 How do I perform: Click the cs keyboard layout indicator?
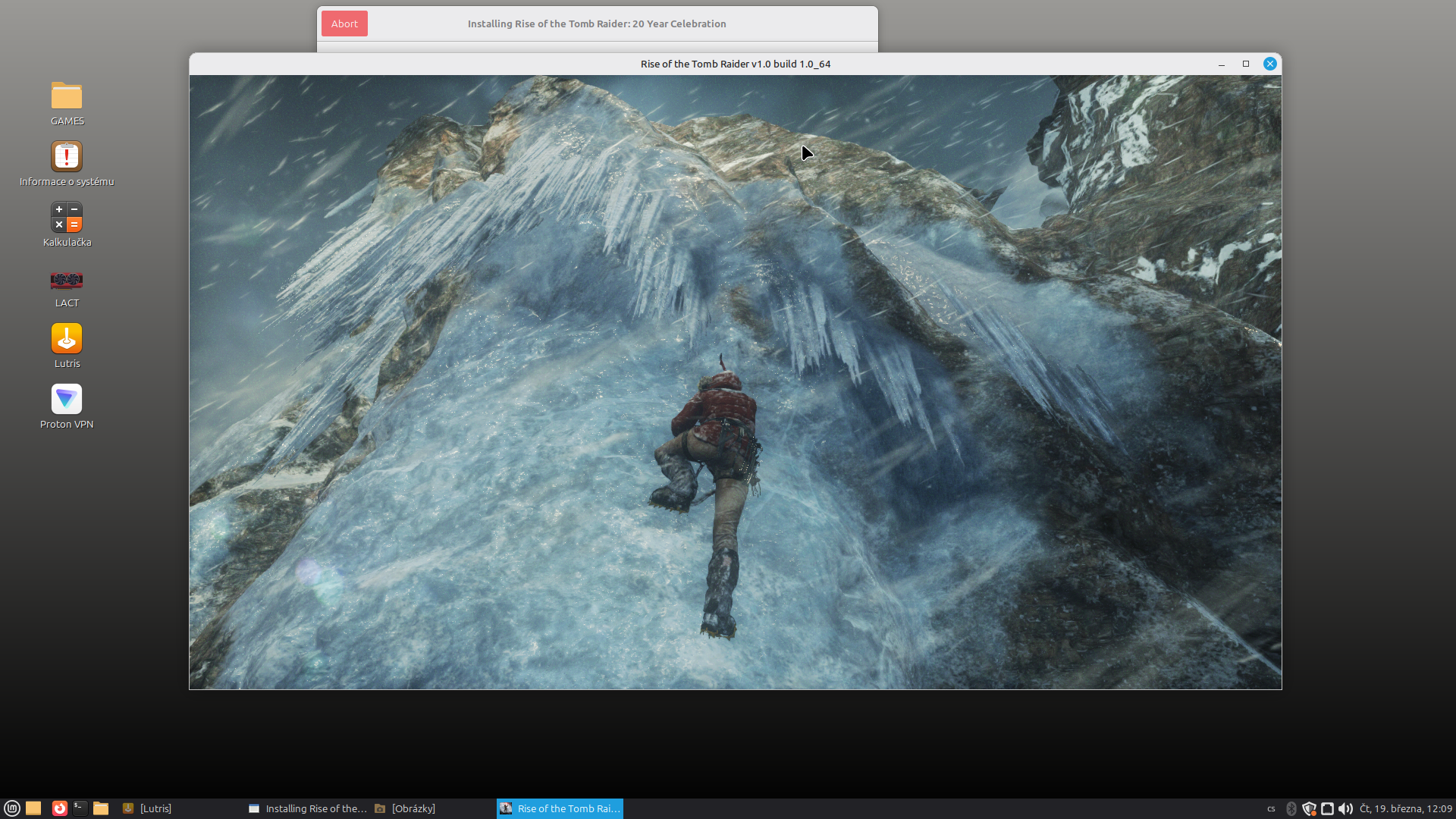[x=1272, y=808]
